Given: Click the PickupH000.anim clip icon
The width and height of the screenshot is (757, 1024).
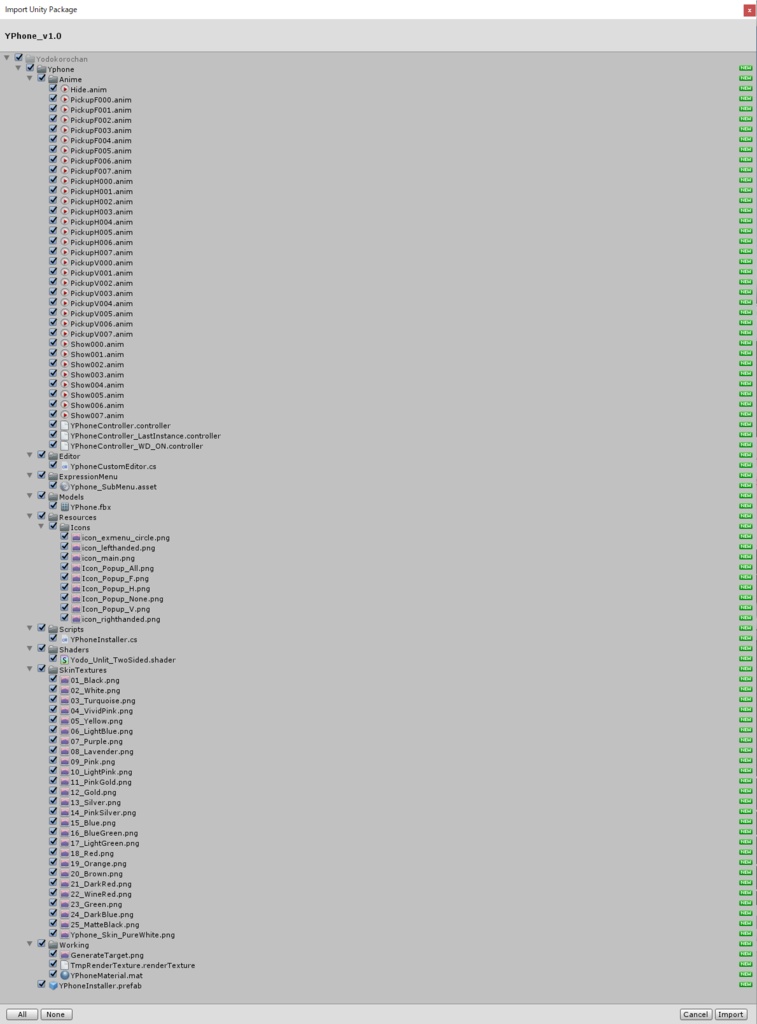Looking at the screenshot, I should coord(65,181).
